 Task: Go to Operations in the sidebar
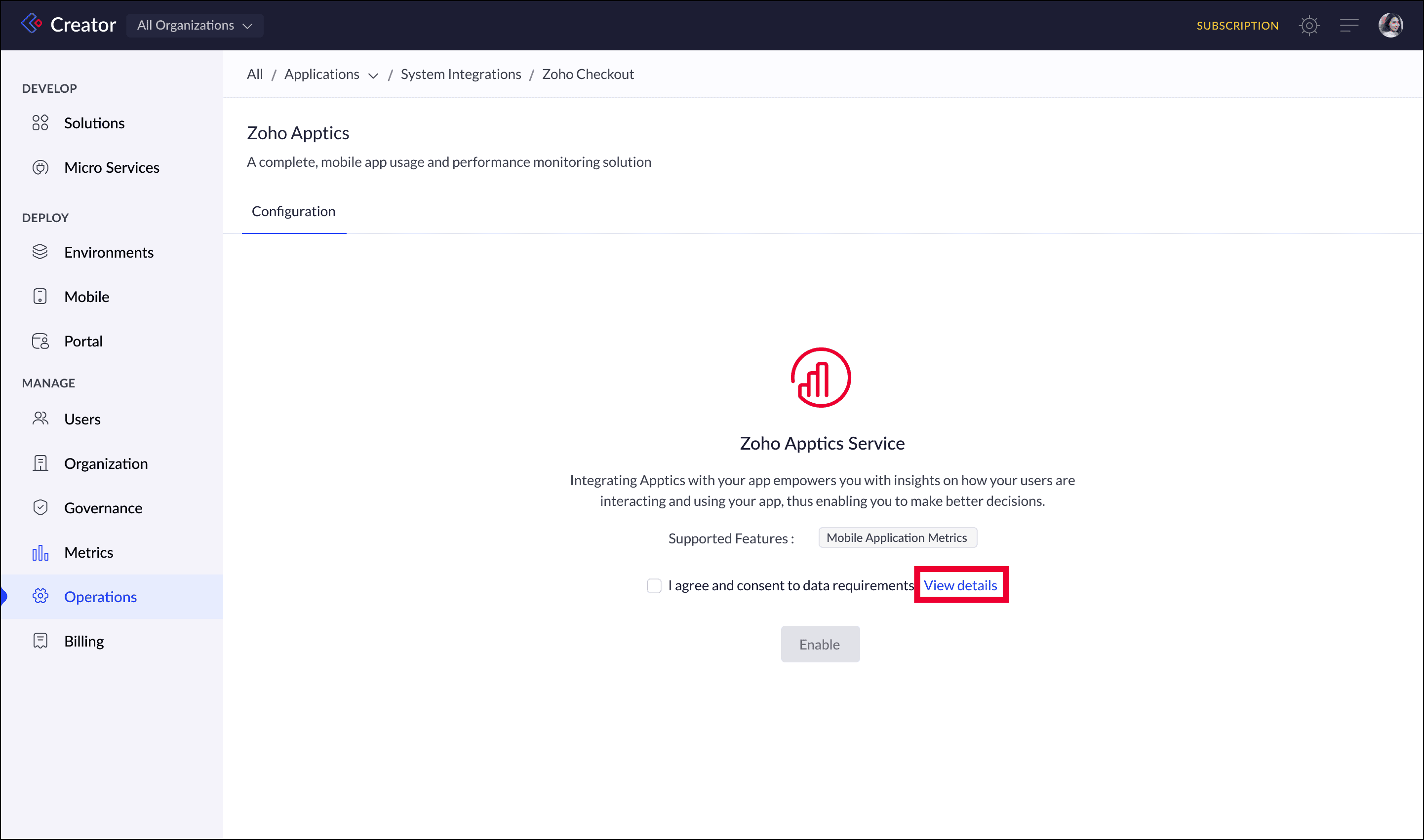[100, 597]
